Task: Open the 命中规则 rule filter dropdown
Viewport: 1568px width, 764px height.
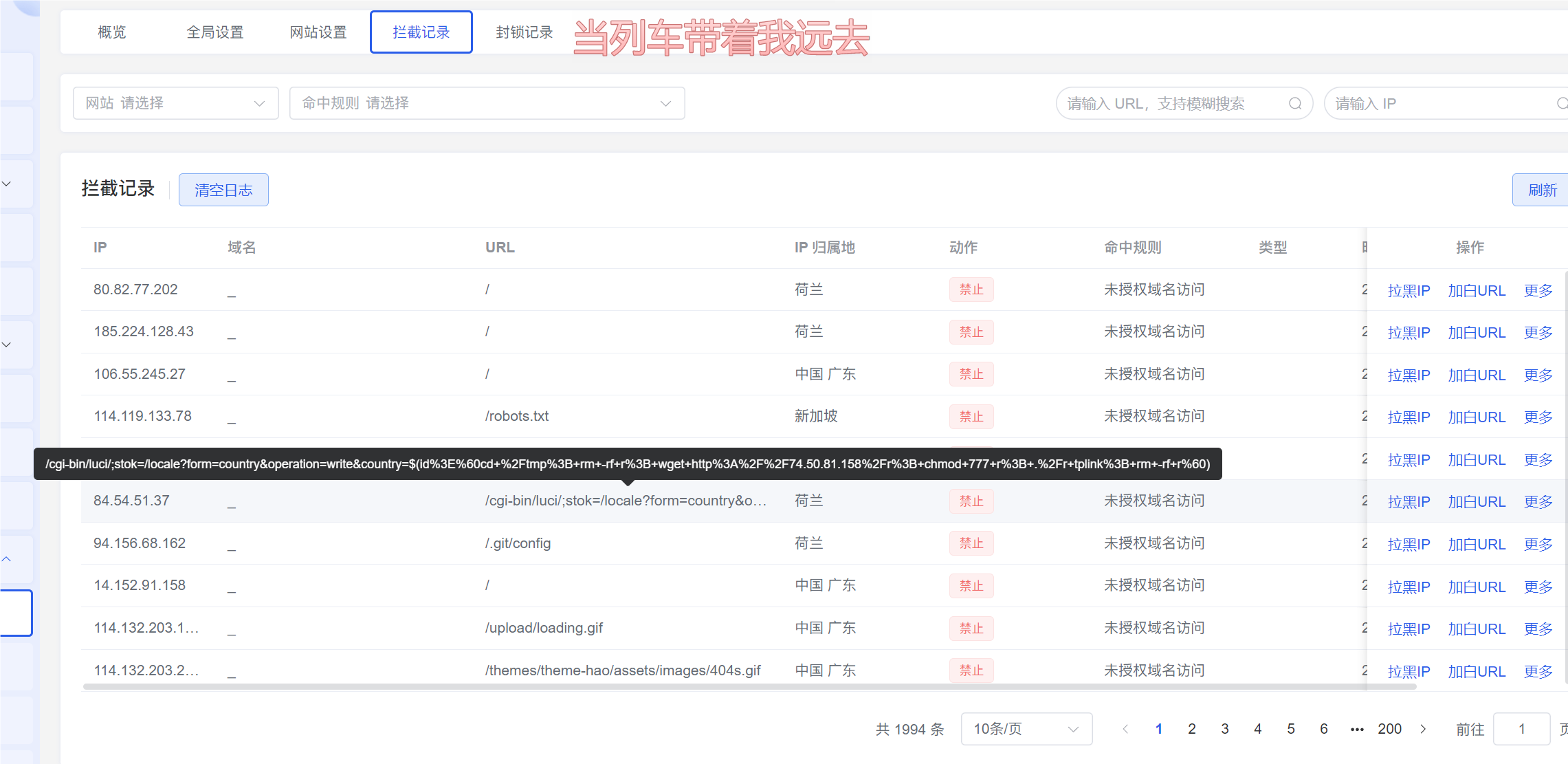Action: [487, 103]
